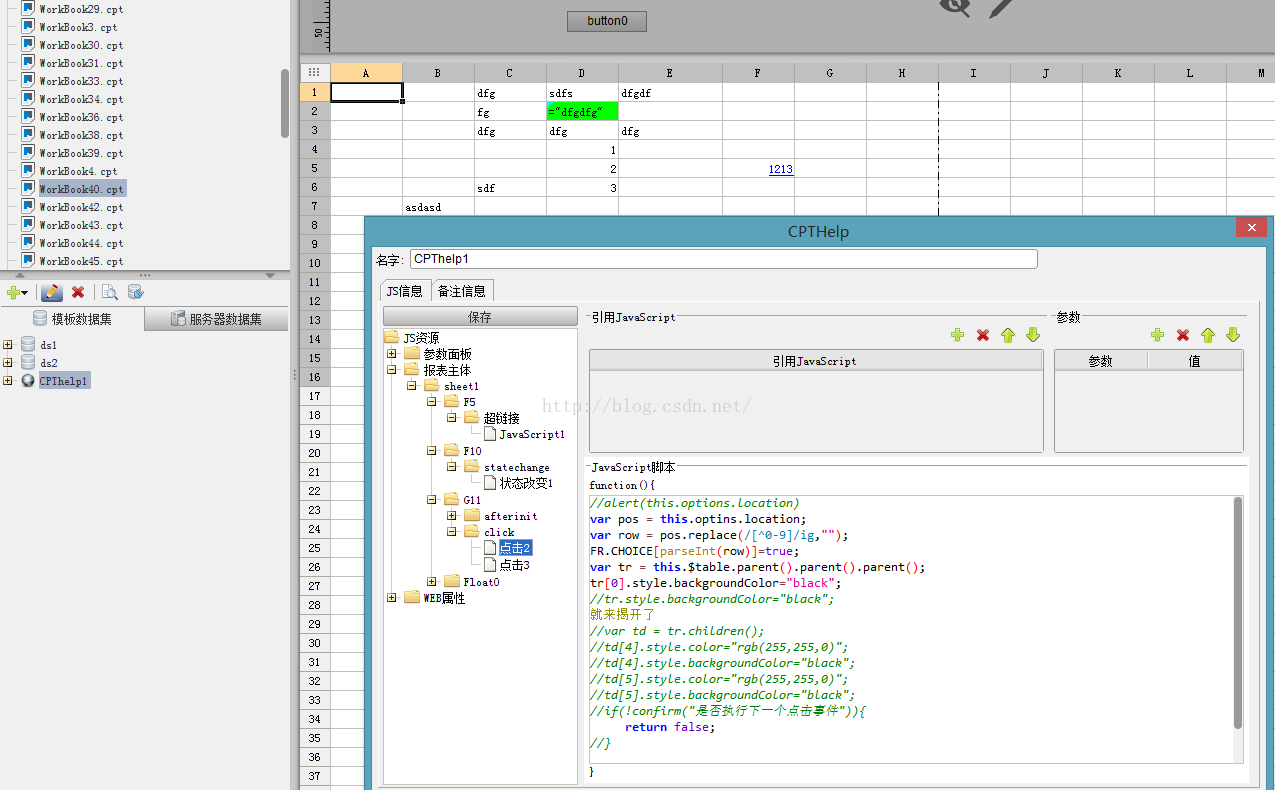Image resolution: width=1275 pixels, height=790 pixels.
Task: Click the 保存 save button
Action: 480,317
